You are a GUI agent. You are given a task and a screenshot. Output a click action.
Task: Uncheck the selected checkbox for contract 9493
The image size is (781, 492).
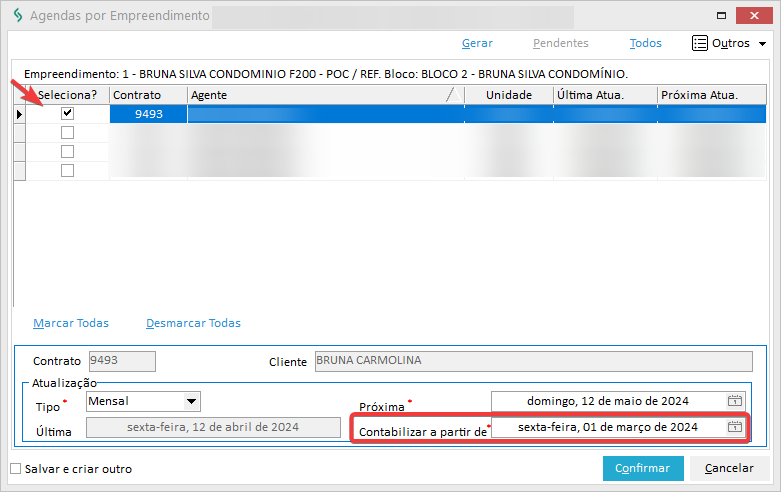67,114
